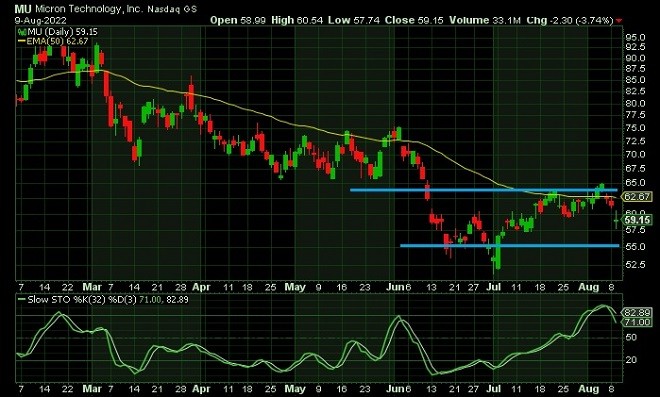Click the 95.0 price axis label
The image size is (660, 397).
(636, 37)
